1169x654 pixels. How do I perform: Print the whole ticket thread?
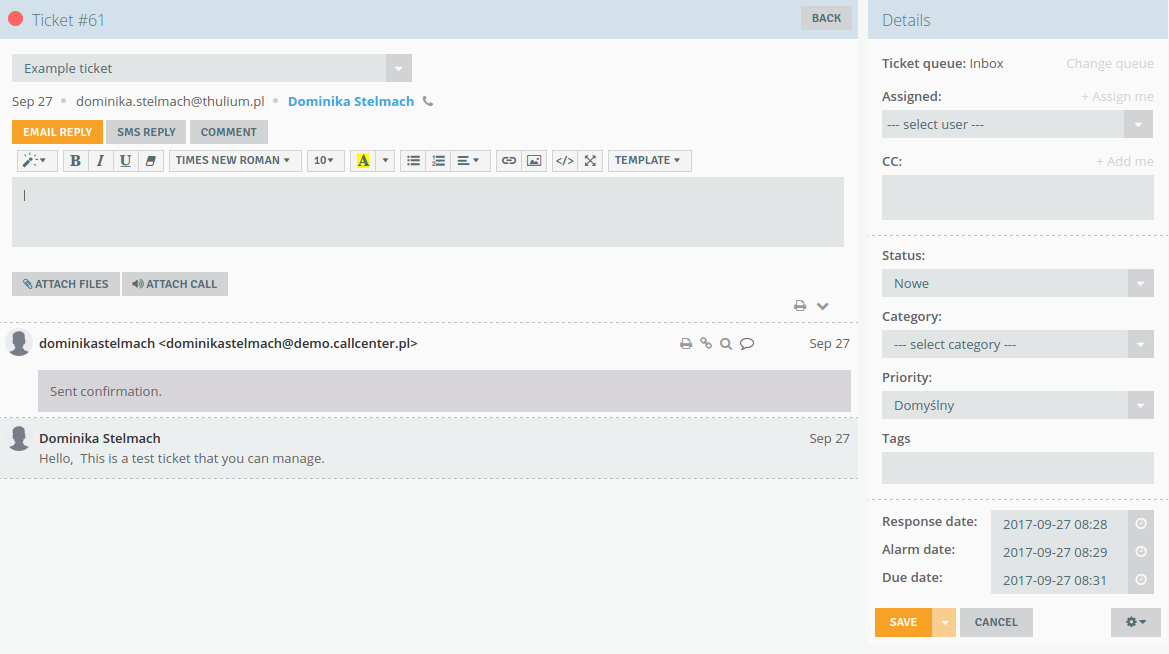pyautogui.click(x=800, y=306)
